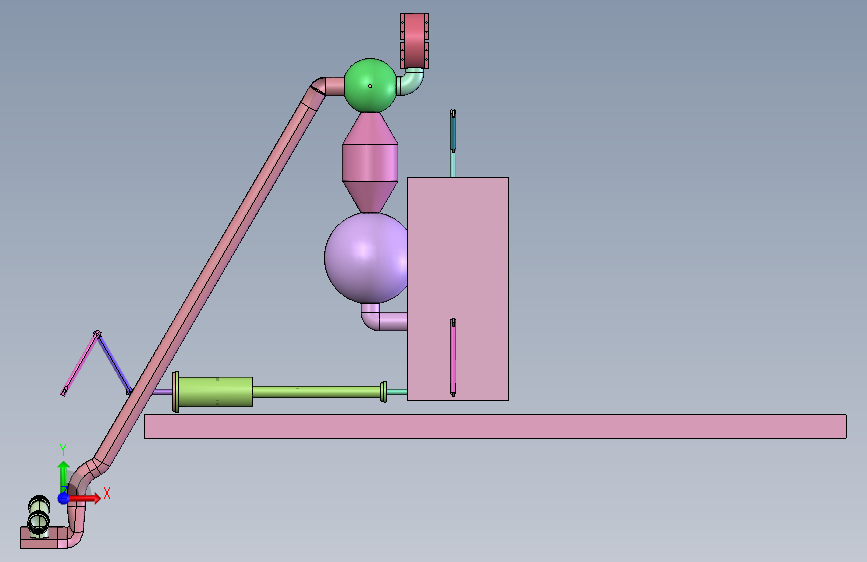The image size is (867, 562).
Task: Select the magenta vertical slot on the pink box
Action: tap(453, 357)
